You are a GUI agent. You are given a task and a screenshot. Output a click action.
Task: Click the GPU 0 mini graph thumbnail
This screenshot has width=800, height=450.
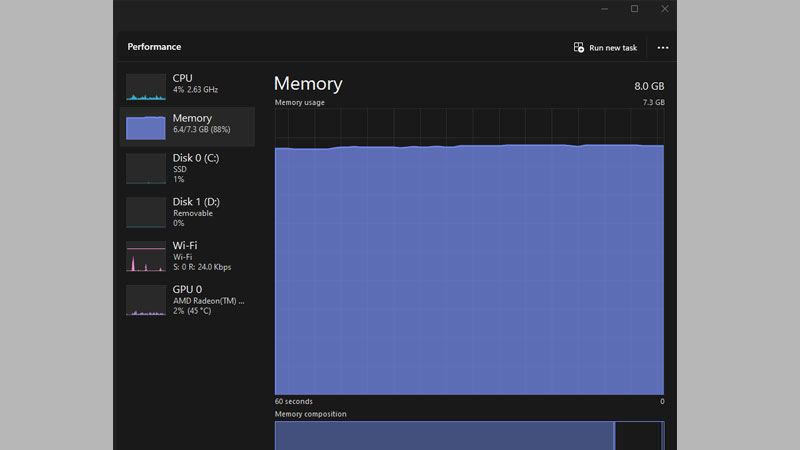(x=146, y=300)
